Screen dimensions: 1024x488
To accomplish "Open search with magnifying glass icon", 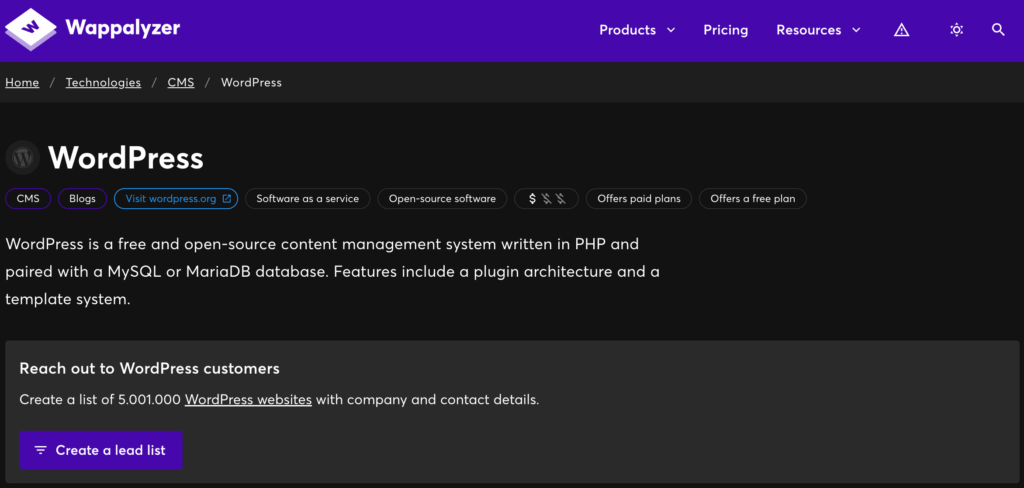I will [998, 30].
